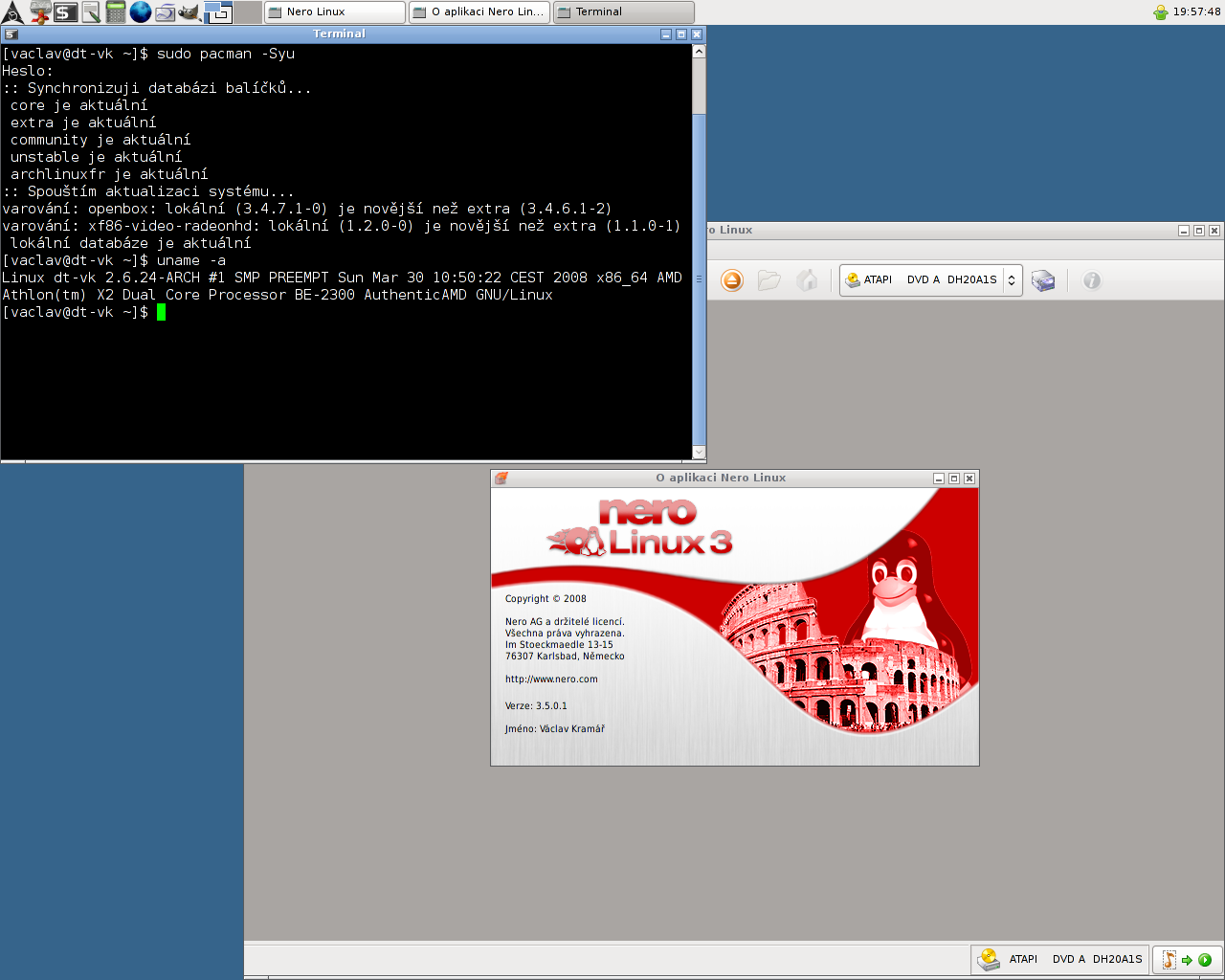
Task: Click the Nero home icon
Action: tap(807, 280)
